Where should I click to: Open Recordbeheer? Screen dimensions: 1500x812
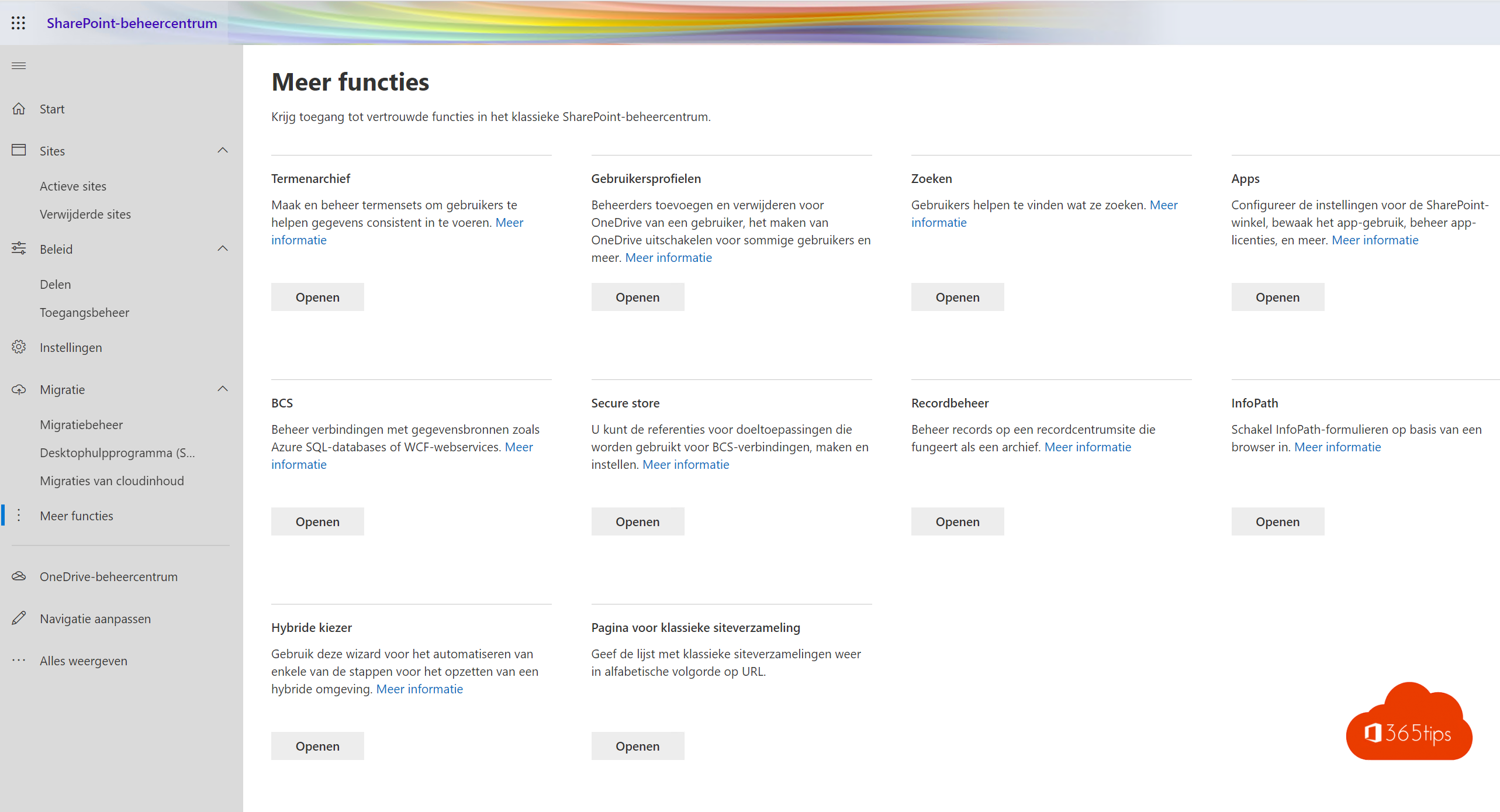(958, 521)
